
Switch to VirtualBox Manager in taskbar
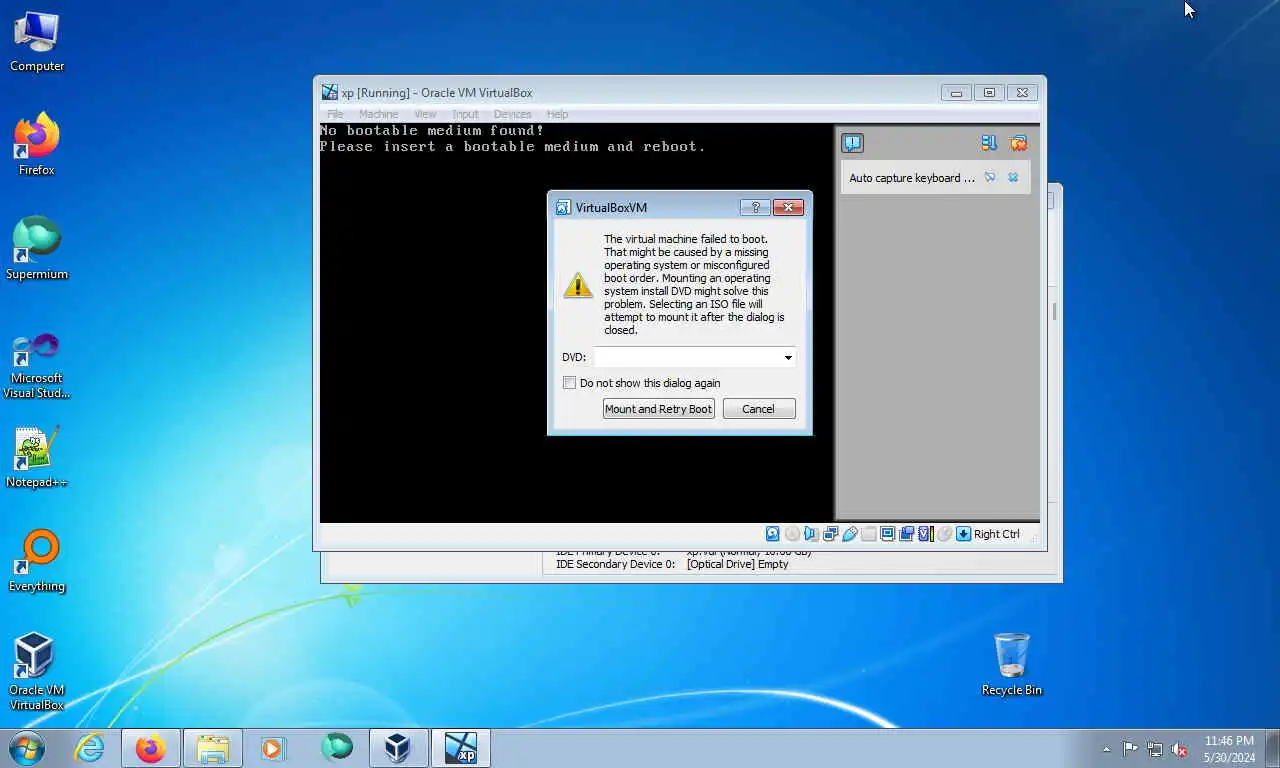pos(398,748)
